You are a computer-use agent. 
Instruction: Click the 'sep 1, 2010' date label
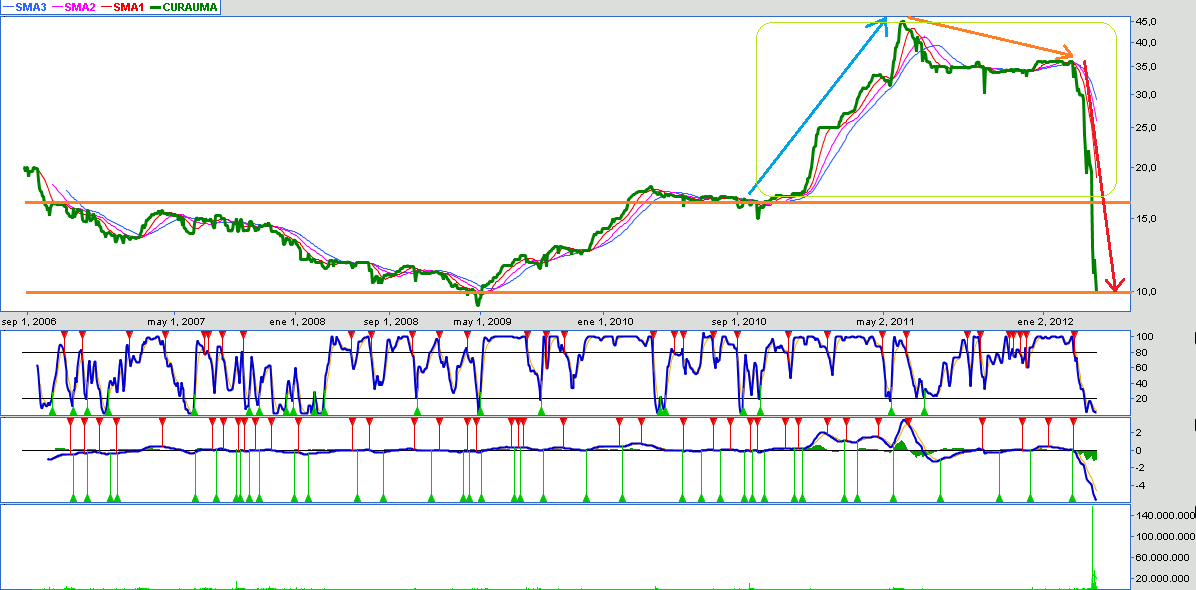point(737,322)
